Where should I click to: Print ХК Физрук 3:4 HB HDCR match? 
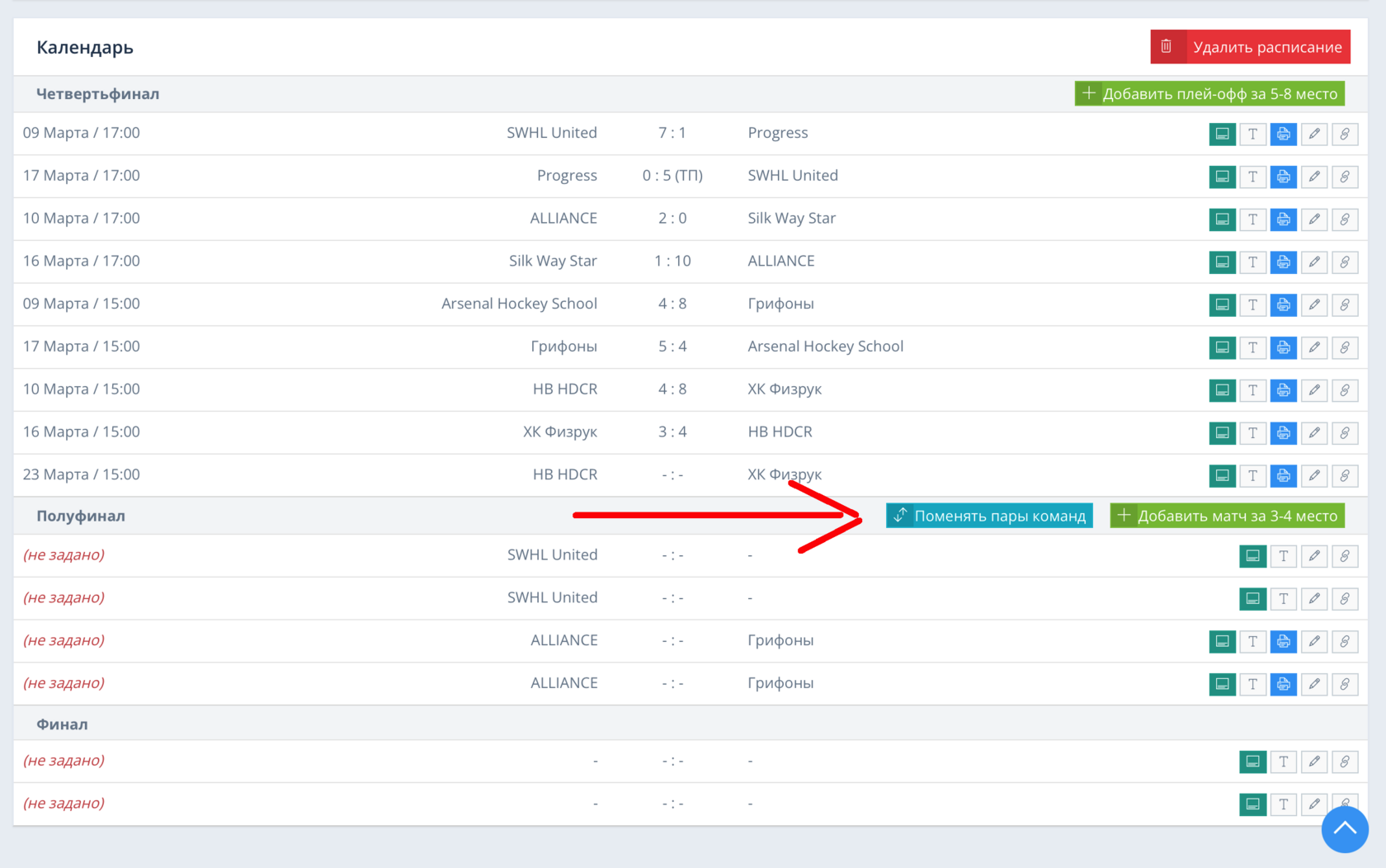(1283, 433)
